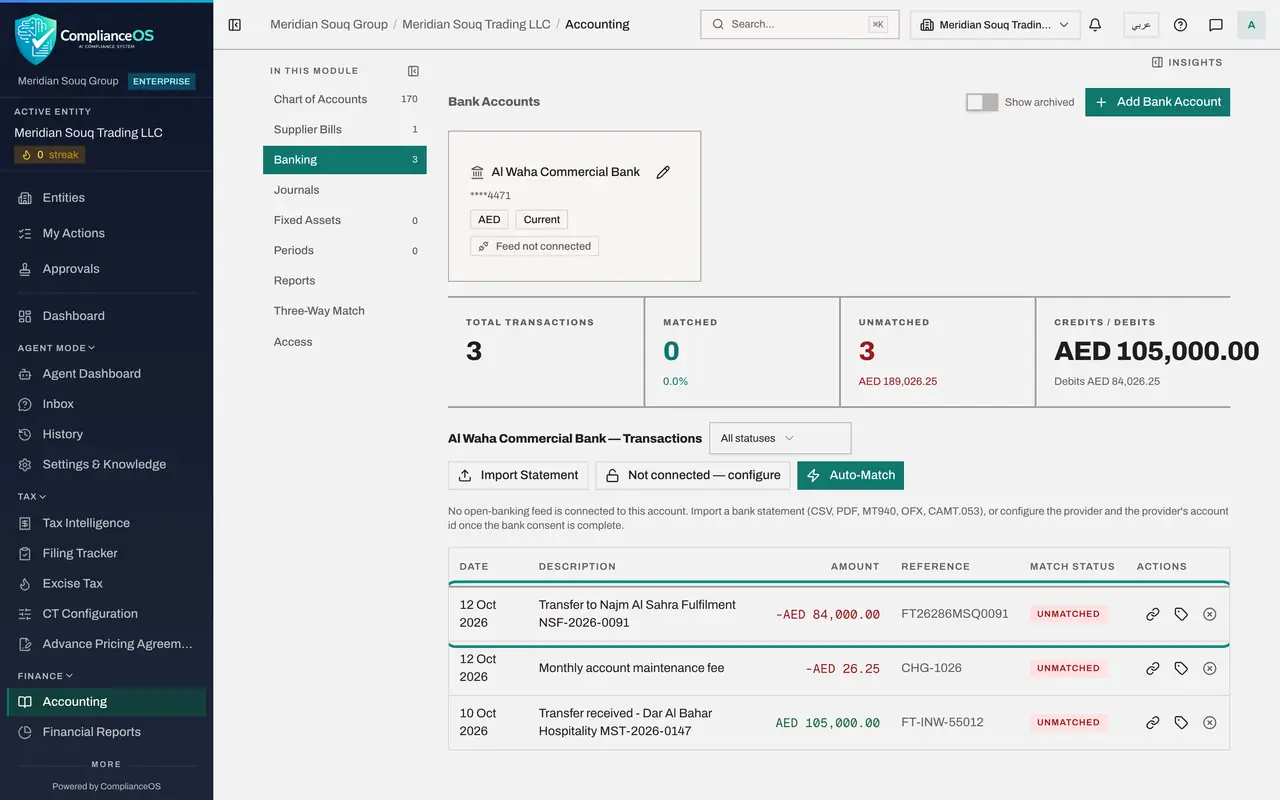Open the help question-mark icon

tap(1180, 25)
